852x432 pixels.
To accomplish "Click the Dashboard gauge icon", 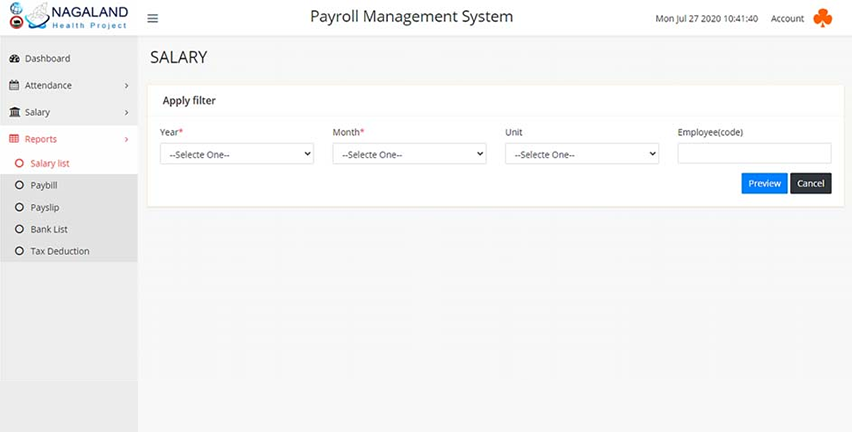I will [x=15, y=59].
